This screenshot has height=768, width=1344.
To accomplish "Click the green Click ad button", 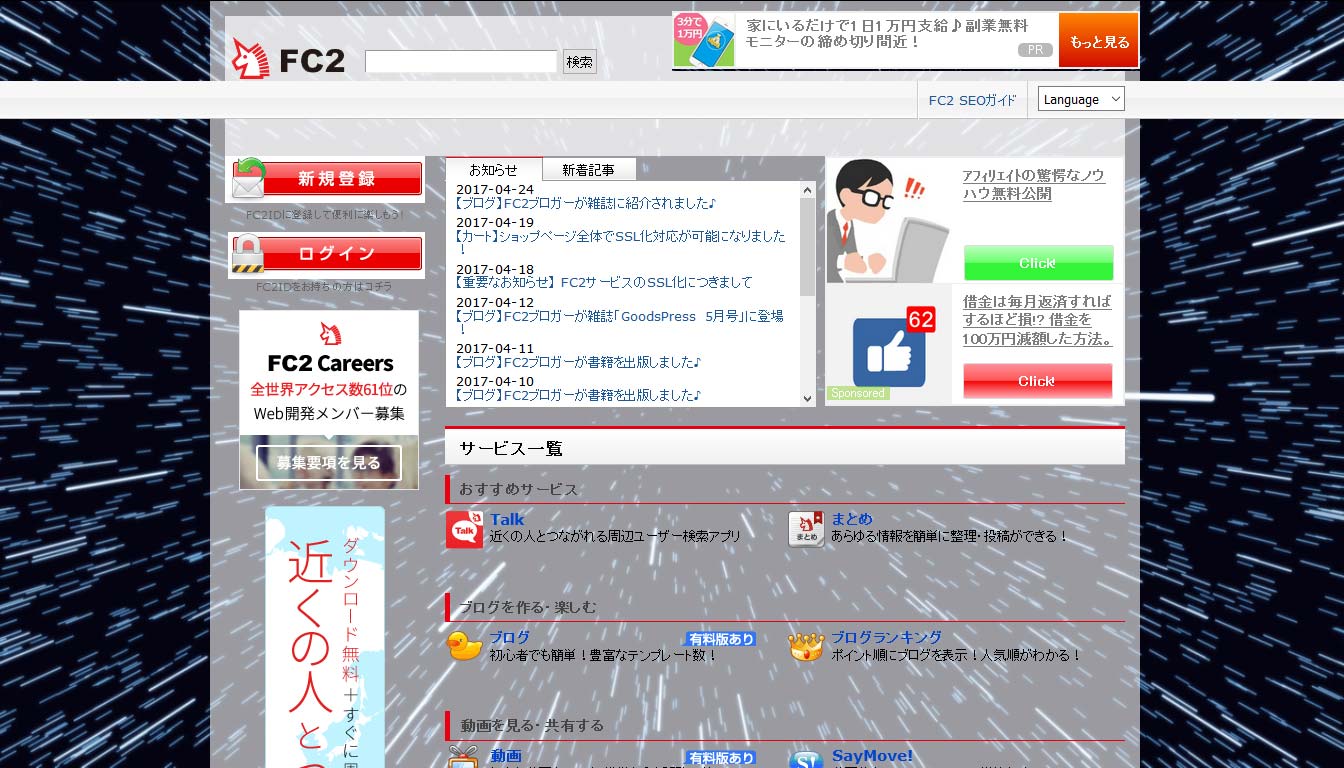I will tap(1038, 263).
